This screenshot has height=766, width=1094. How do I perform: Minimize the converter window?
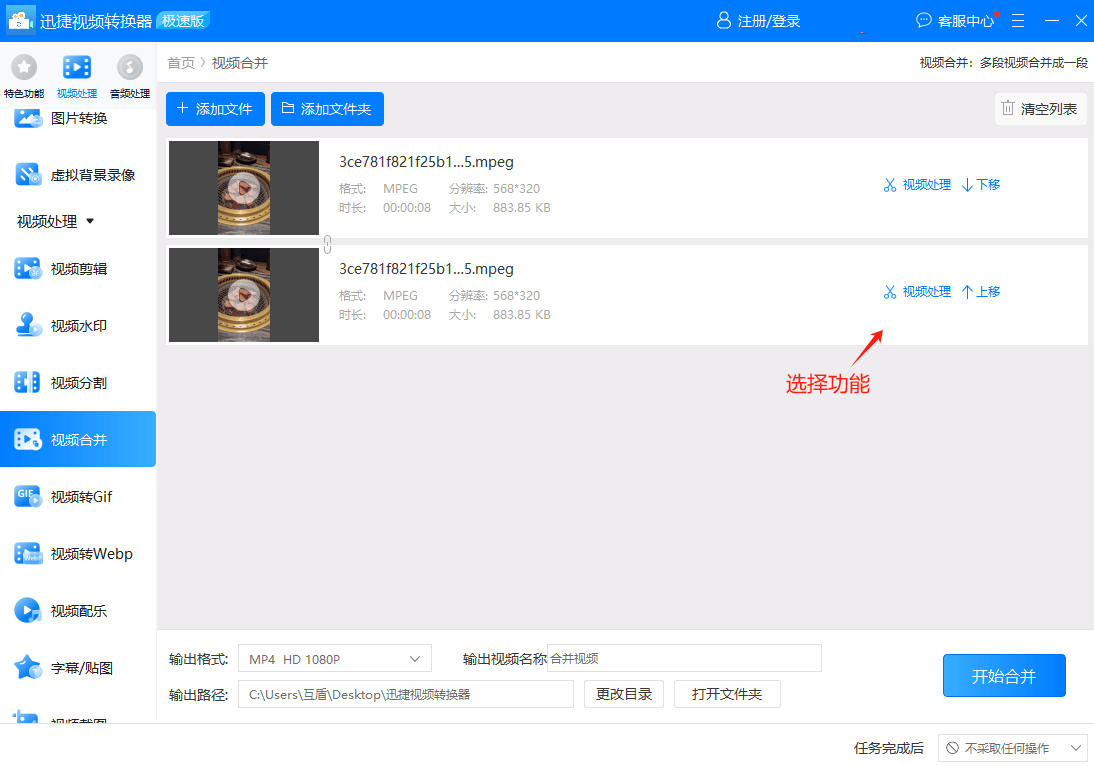[x=1051, y=21]
